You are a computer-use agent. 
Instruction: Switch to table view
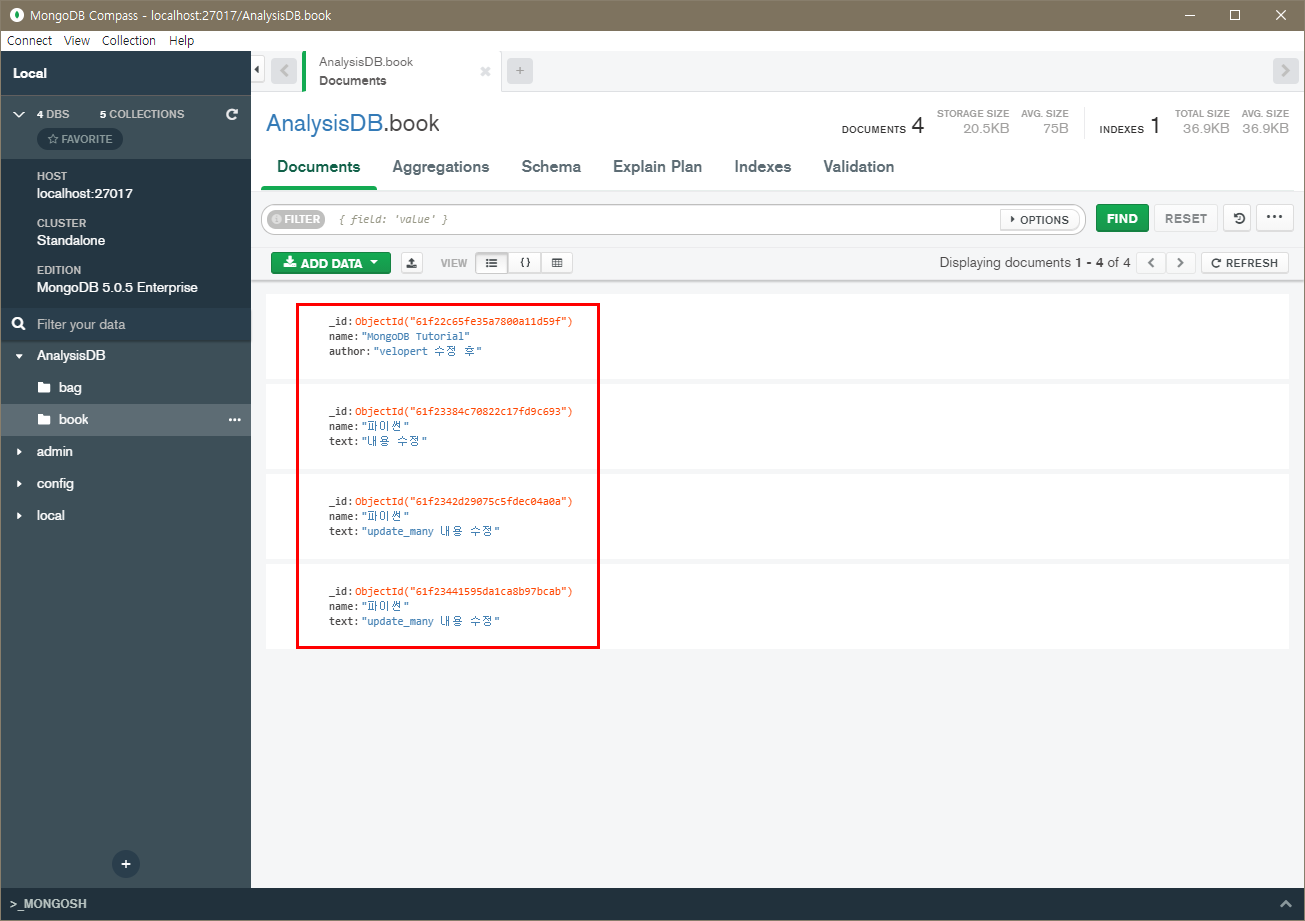(x=557, y=263)
